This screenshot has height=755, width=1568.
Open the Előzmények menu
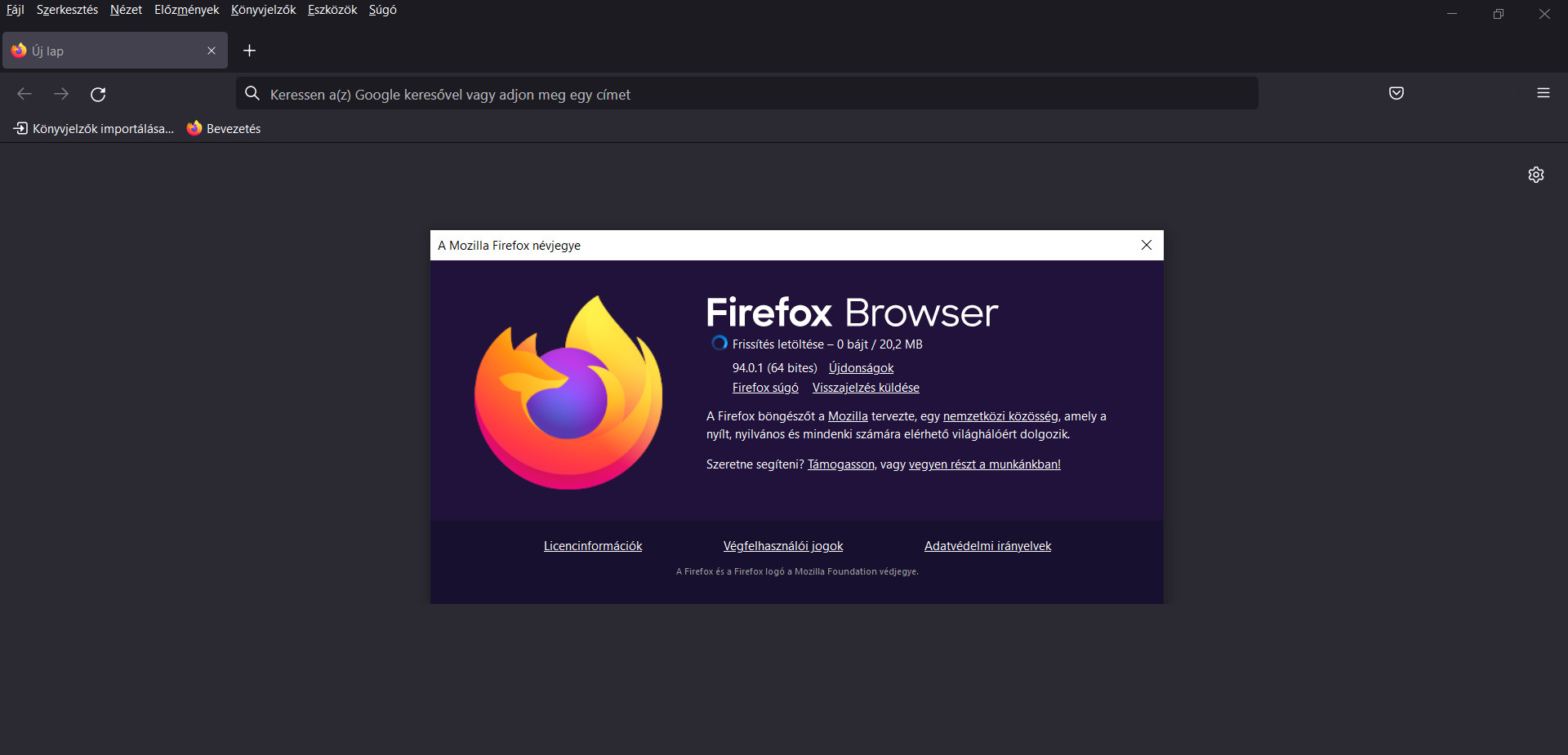[x=186, y=10]
